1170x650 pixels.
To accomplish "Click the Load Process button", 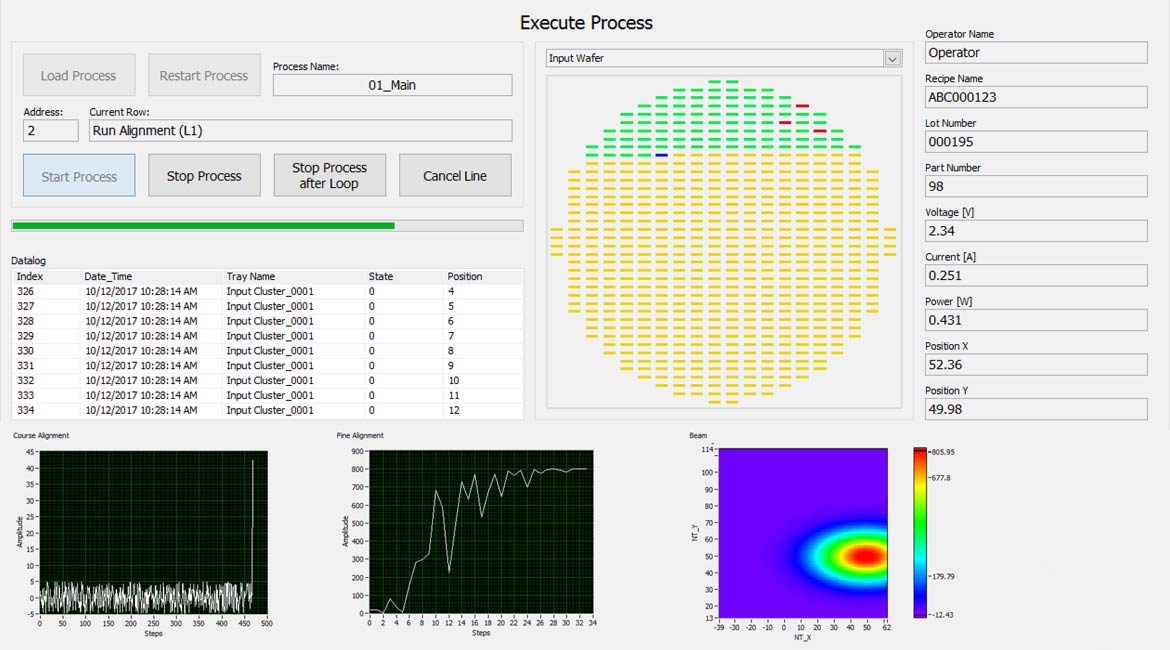I will pyautogui.click(x=78, y=74).
